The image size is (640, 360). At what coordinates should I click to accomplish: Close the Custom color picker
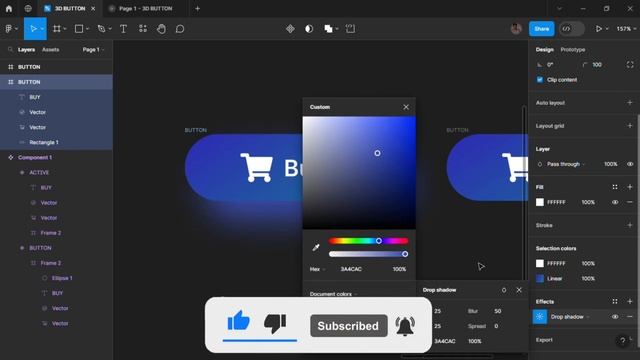(406, 107)
